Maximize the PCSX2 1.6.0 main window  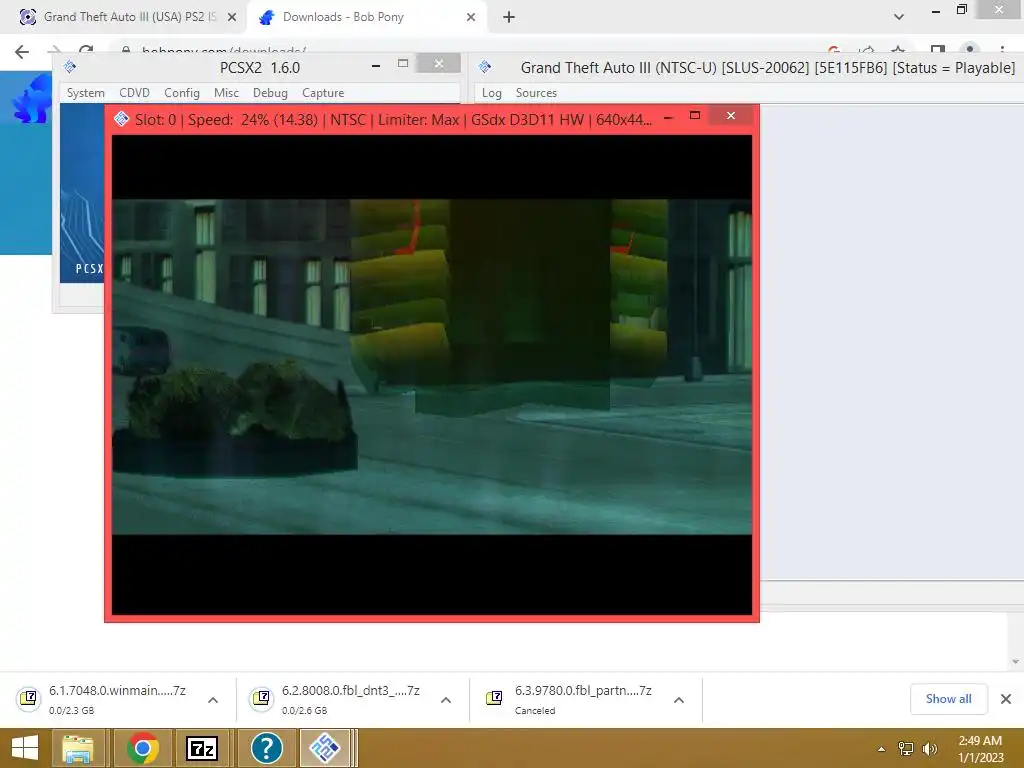403,64
